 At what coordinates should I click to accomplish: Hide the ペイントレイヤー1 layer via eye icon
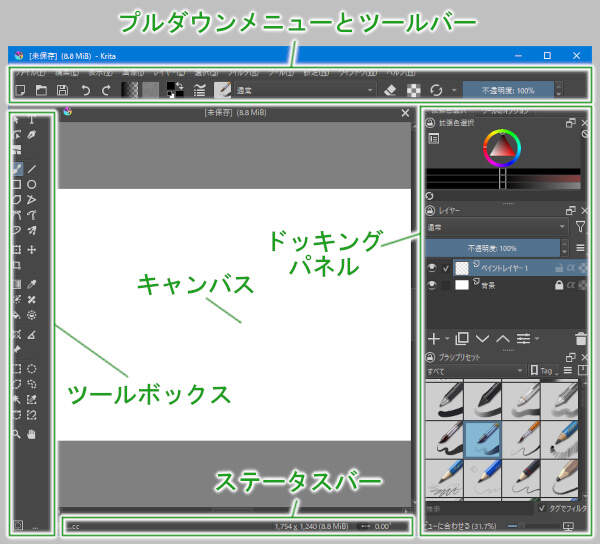tap(431, 268)
